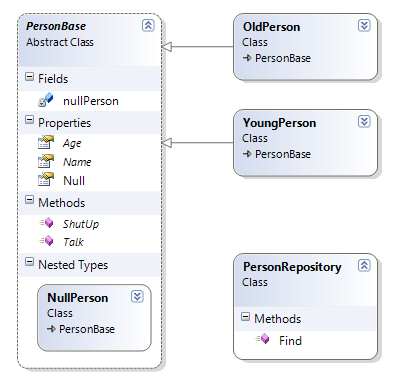Collapse the Methods section in PersonBase
This screenshot has width=398, height=385.
click(x=30, y=200)
